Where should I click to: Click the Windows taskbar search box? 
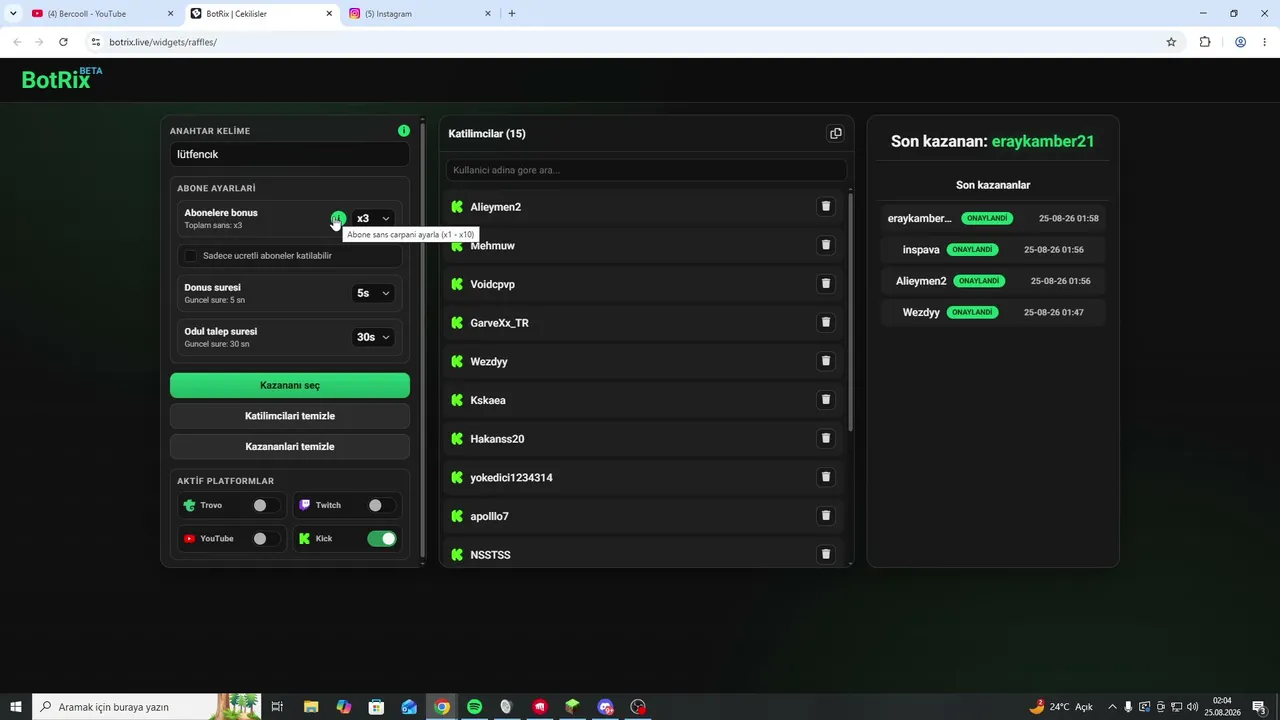tap(146, 707)
